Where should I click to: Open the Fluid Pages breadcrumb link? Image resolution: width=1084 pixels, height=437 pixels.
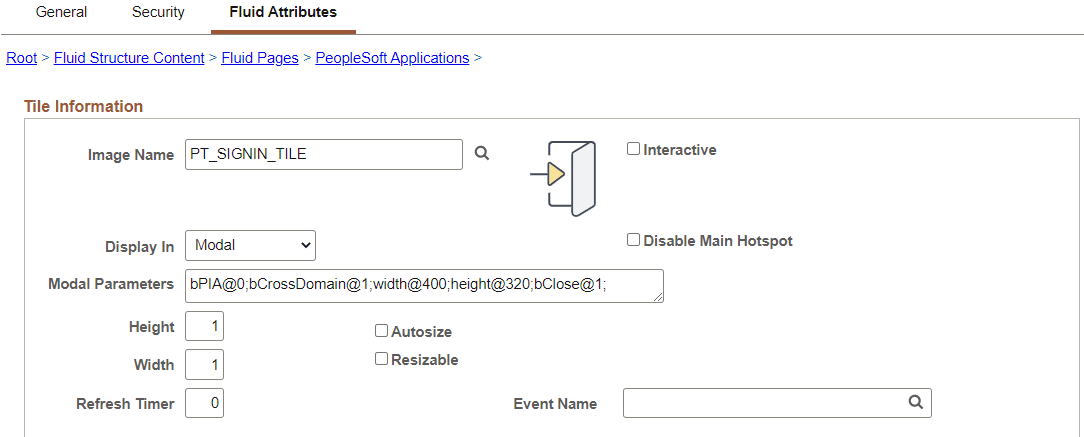tap(260, 58)
